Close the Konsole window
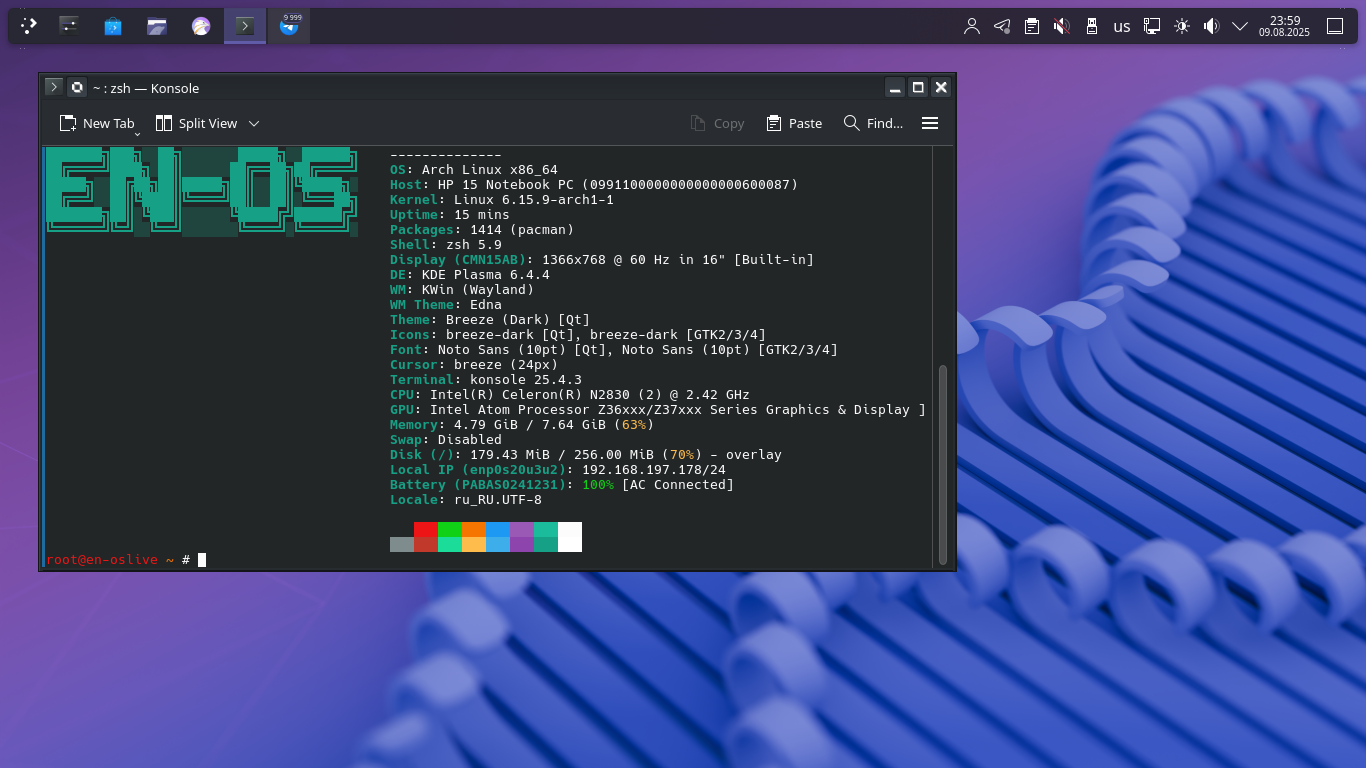The height and width of the screenshot is (768, 1366). tap(941, 87)
